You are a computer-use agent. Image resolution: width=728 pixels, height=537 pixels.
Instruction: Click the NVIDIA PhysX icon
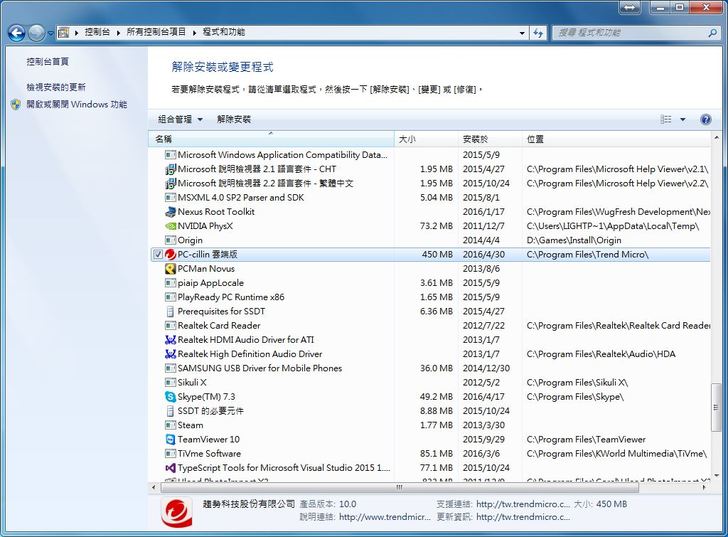(x=170, y=226)
